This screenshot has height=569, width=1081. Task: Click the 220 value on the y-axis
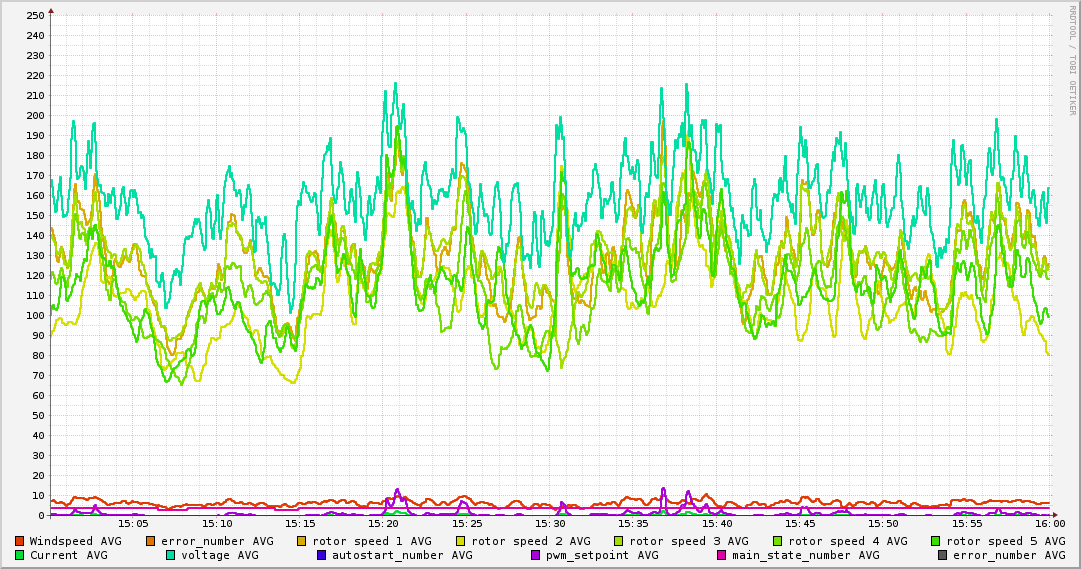(x=35, y=75)
